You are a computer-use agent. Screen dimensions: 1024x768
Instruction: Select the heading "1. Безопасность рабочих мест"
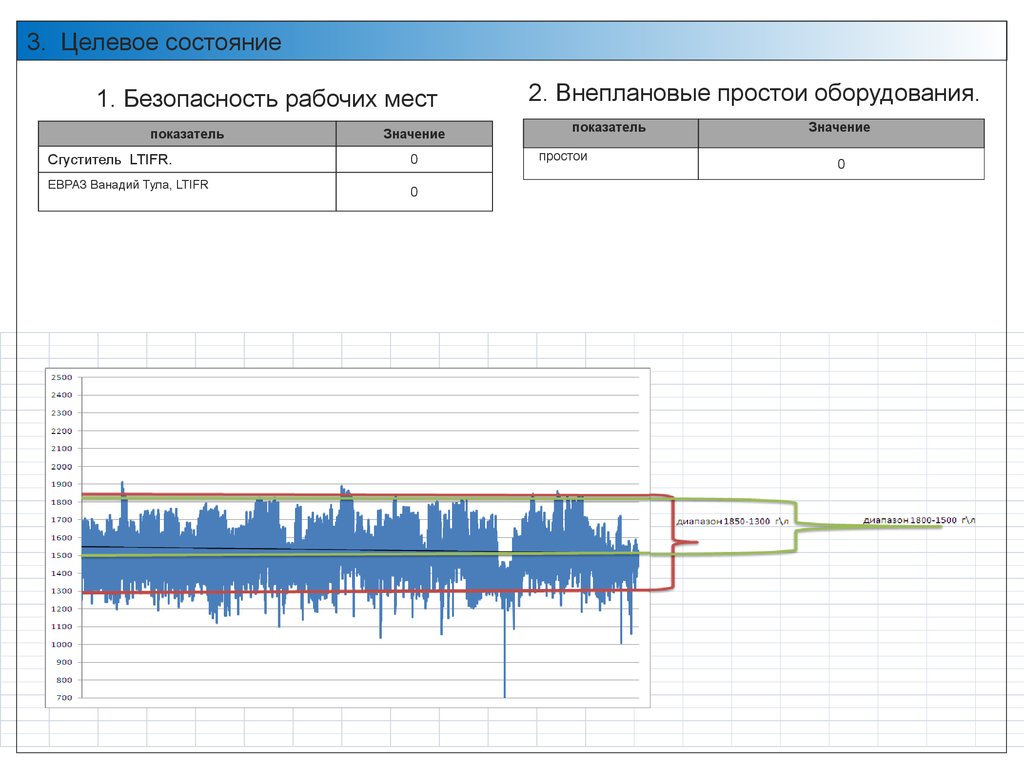[267, 99]
